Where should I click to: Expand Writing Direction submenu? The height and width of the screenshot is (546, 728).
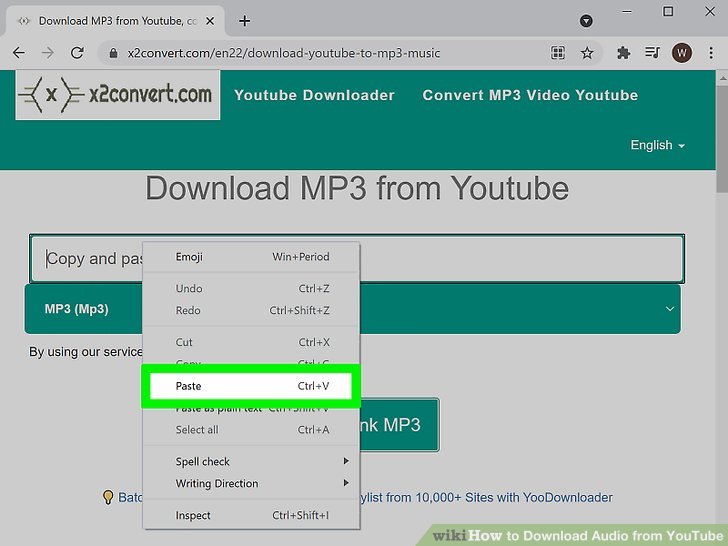click(251, 483)
